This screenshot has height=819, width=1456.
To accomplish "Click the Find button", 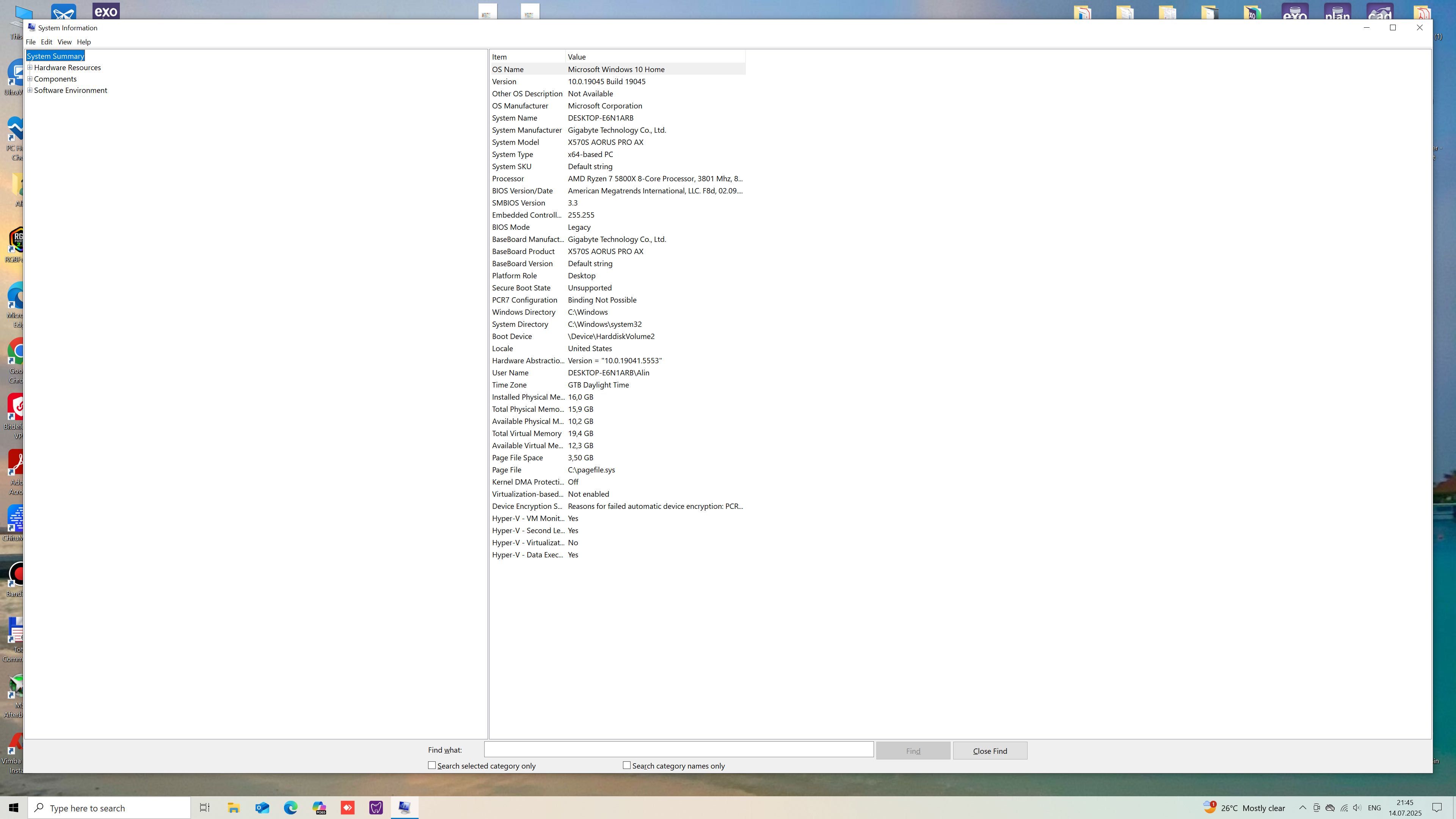I will click(913, 751).
